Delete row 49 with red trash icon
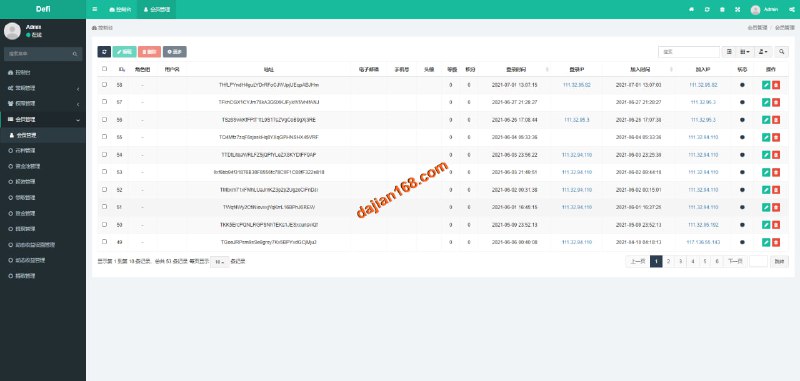The width and height of the screenshot is (800, 381). [776, 242]
